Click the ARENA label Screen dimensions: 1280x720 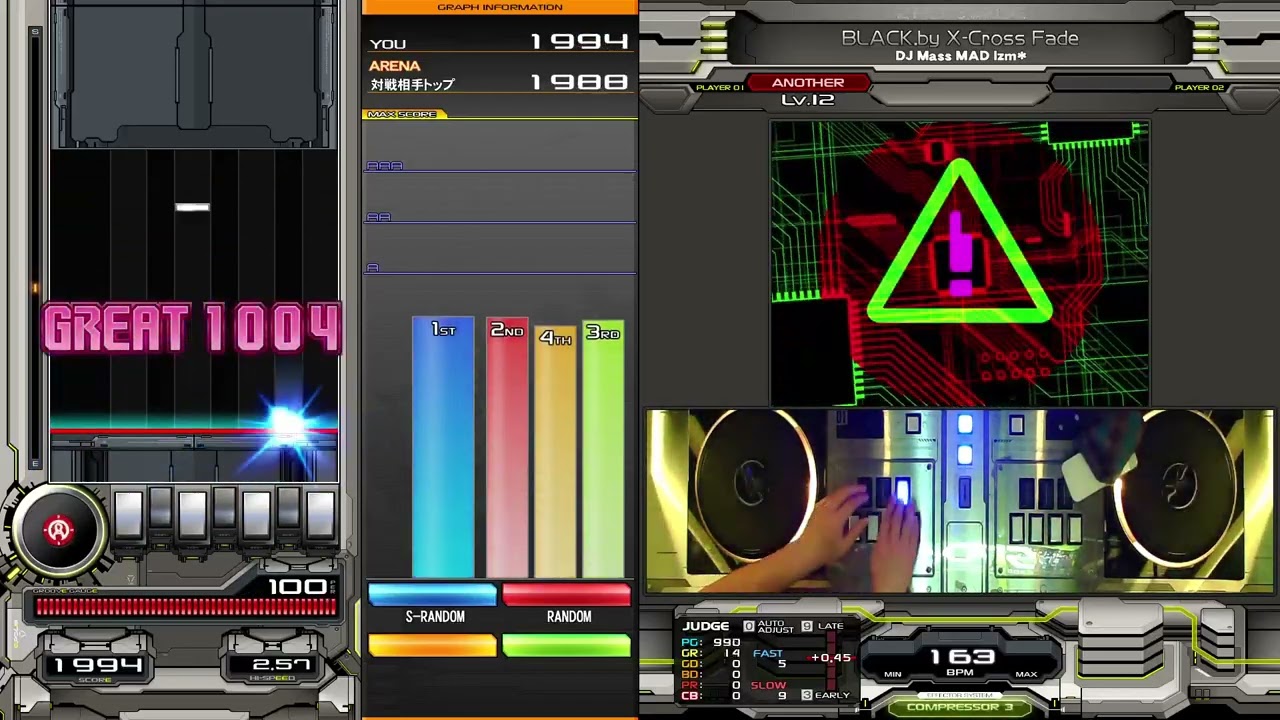(395, 66)
